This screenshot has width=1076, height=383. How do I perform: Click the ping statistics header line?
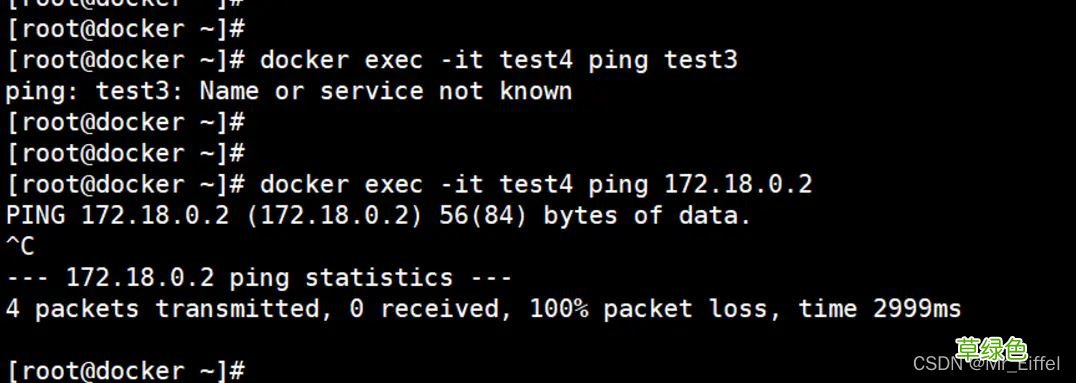point(259,278)
